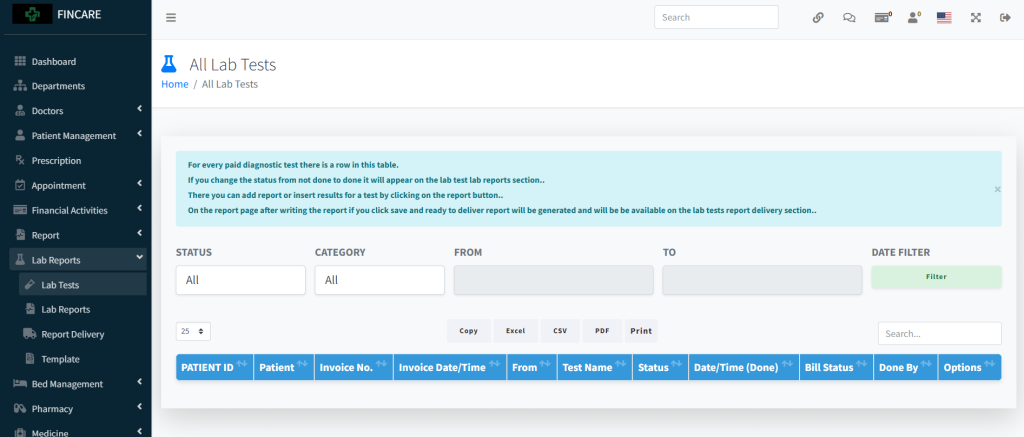Open the payment card notifications icon
The width and height of the screenshot is (1024, 437).
pos(882,17)
